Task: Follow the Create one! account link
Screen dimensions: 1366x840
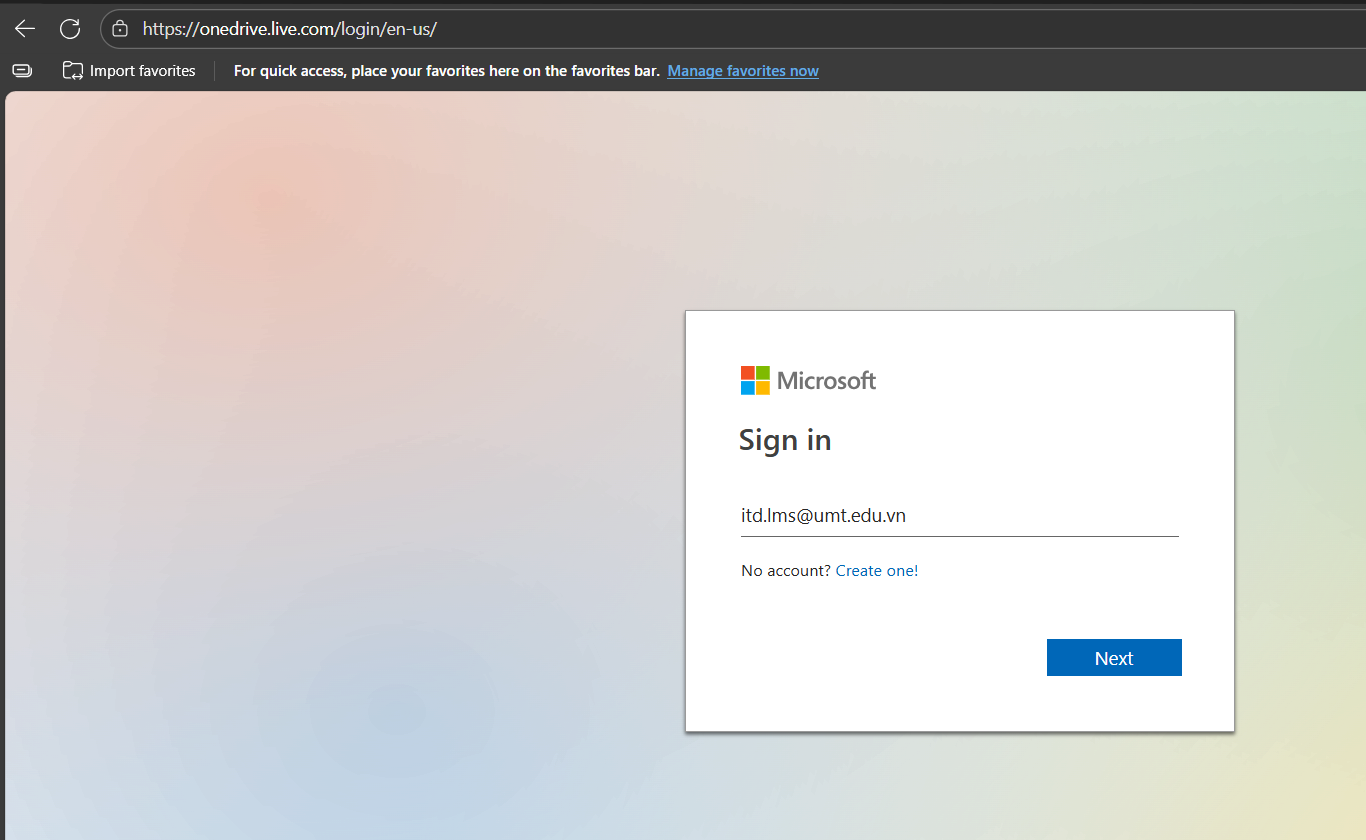Action: click(876, 571)
